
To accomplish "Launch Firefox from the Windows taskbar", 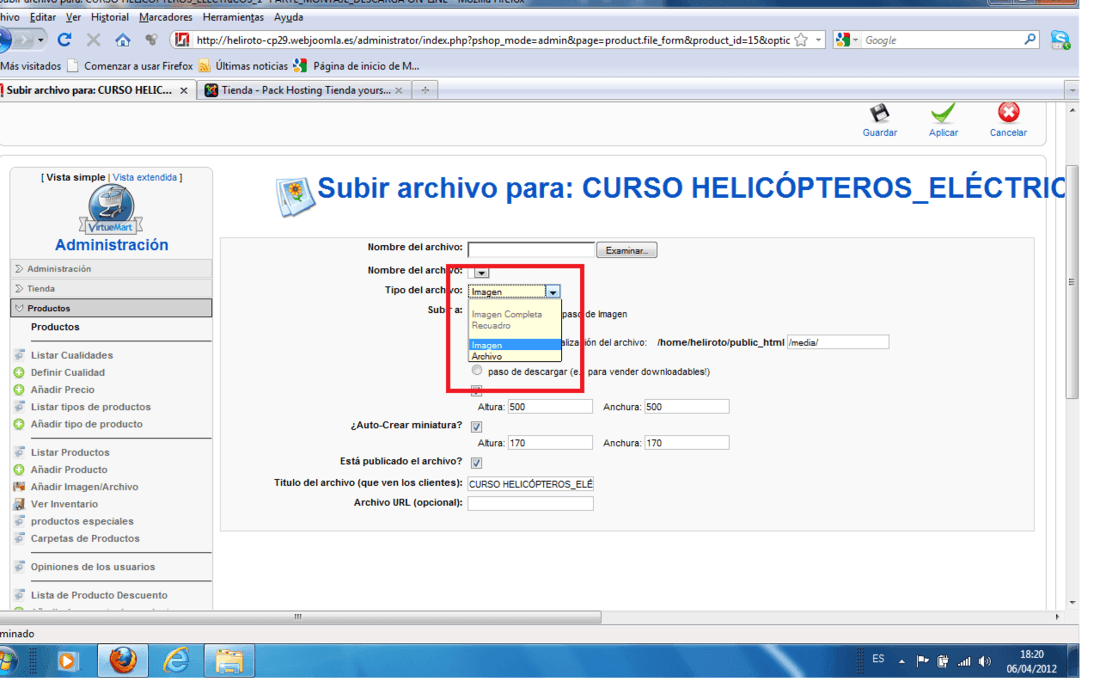I will pos(123,661).
